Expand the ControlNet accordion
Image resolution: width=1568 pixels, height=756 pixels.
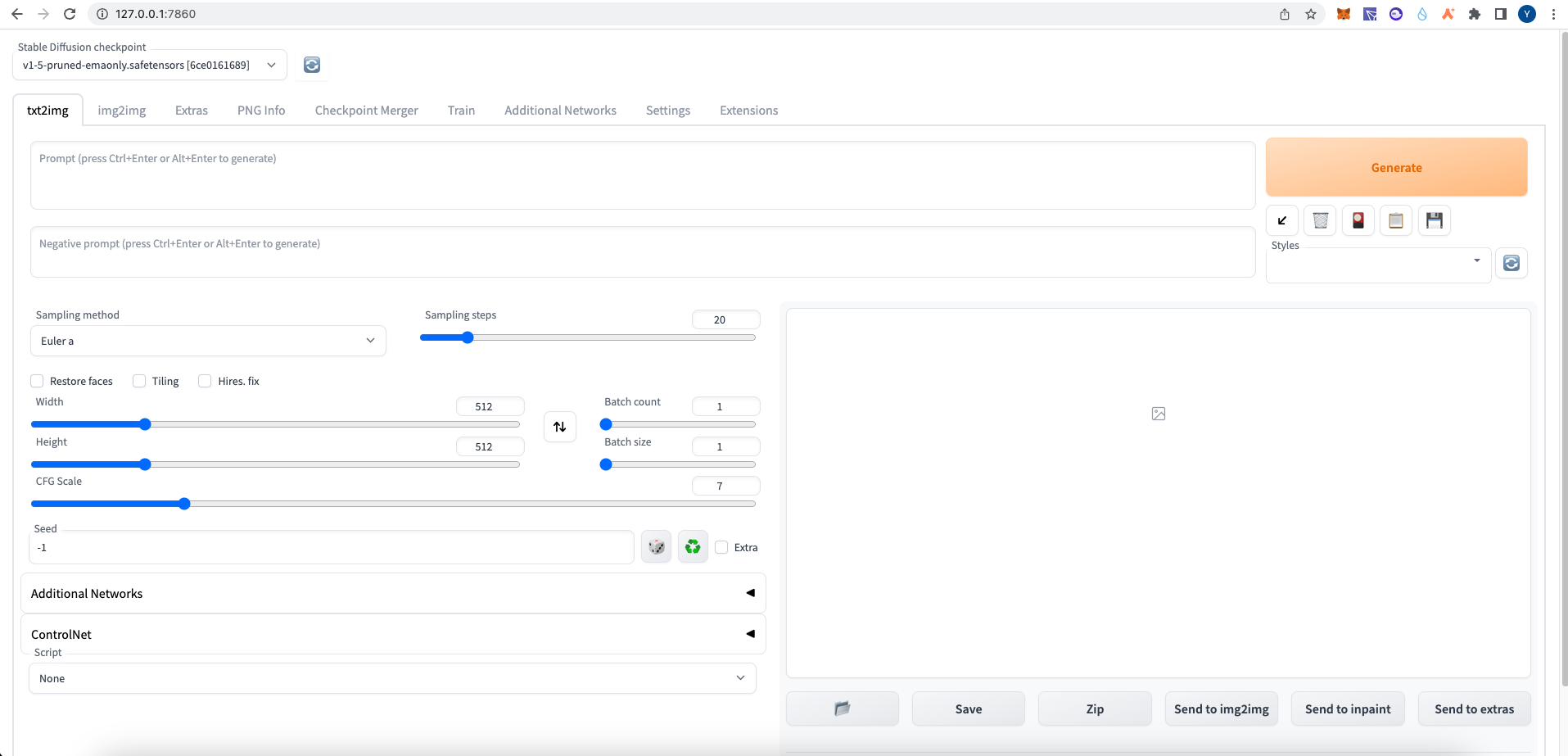(393, 634)
